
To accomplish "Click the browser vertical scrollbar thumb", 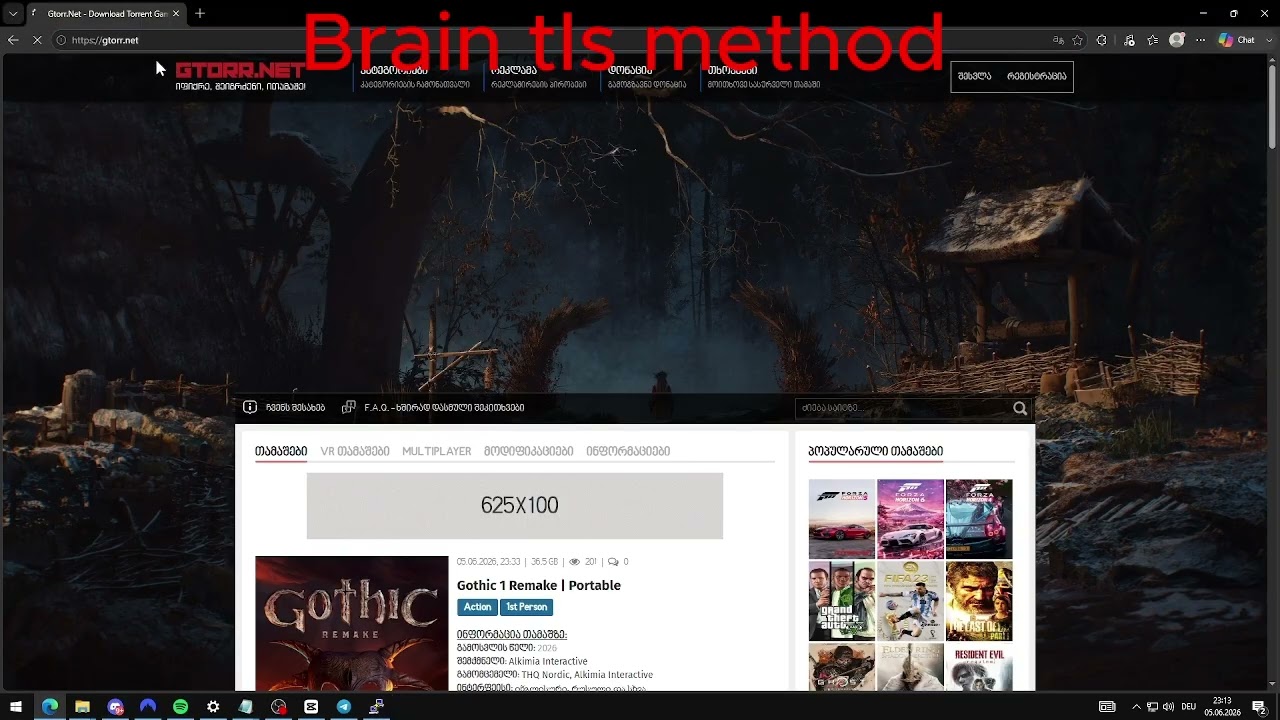I will (x=1273, y=106).
